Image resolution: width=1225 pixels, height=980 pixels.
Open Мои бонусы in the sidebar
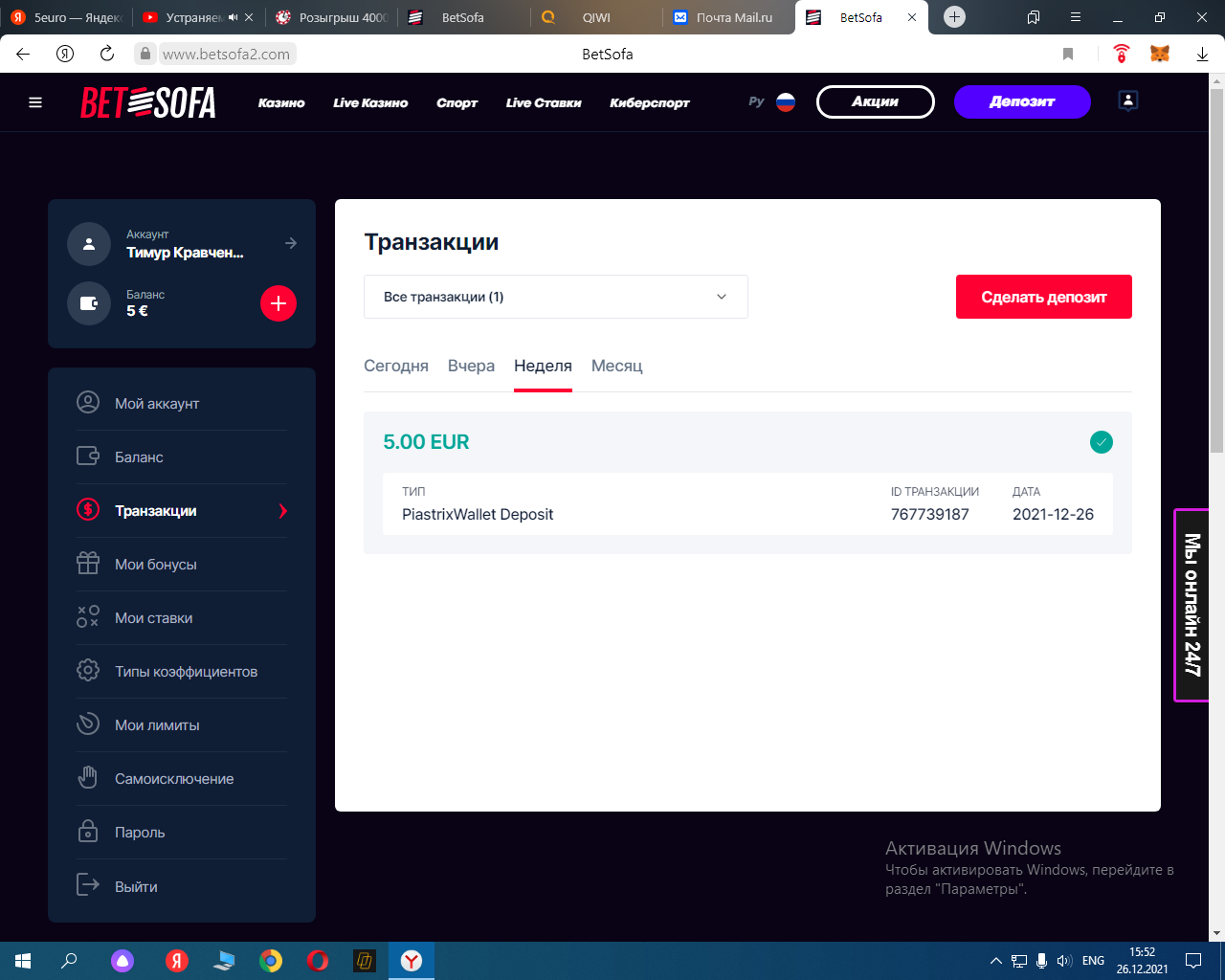click(182, 565)
